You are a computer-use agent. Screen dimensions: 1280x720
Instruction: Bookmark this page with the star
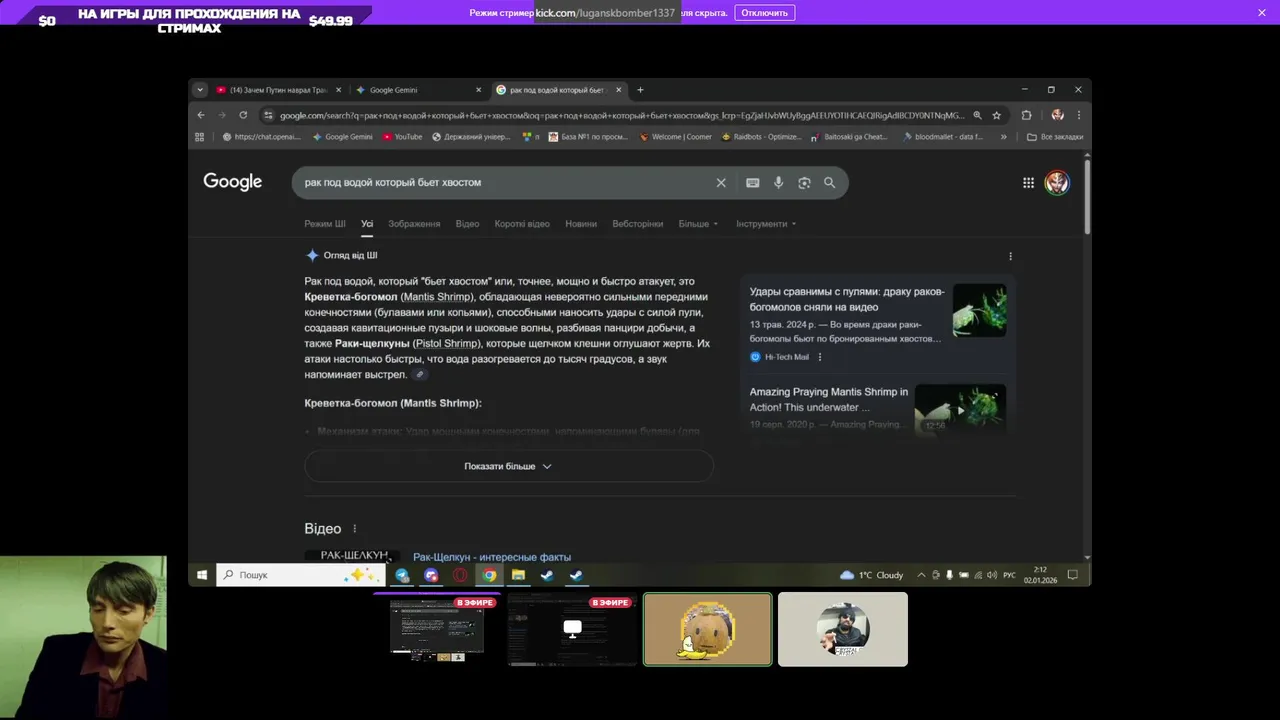(996, 115)
